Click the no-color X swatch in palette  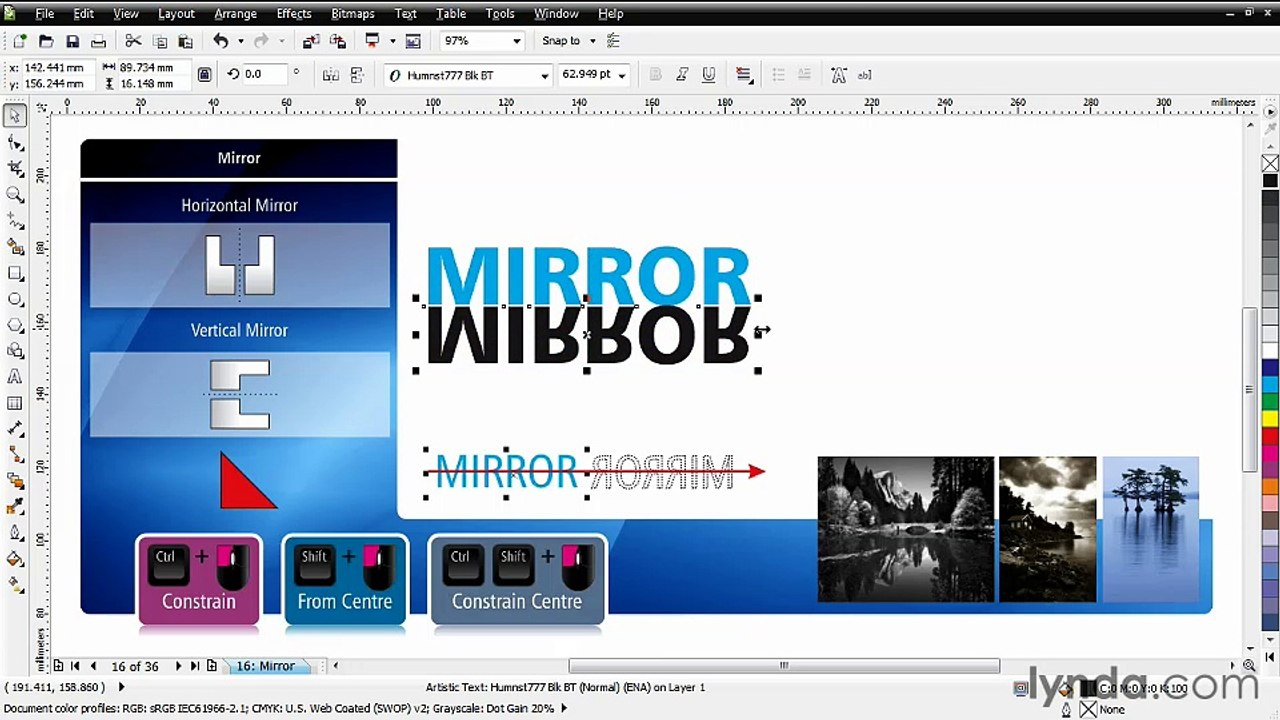(1270, 163)
